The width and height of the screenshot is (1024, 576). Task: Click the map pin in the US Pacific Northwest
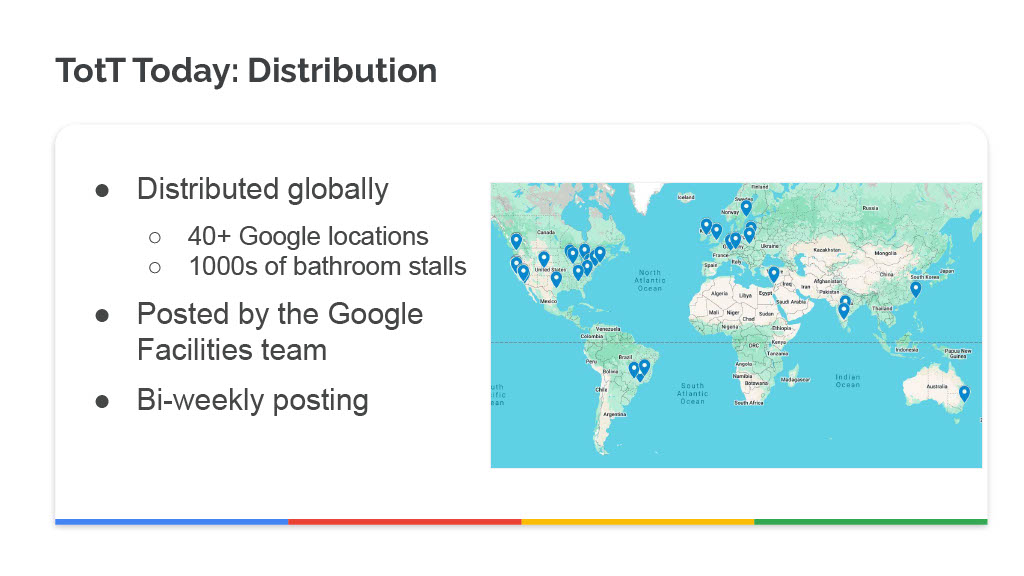click(x=516, y=241)
